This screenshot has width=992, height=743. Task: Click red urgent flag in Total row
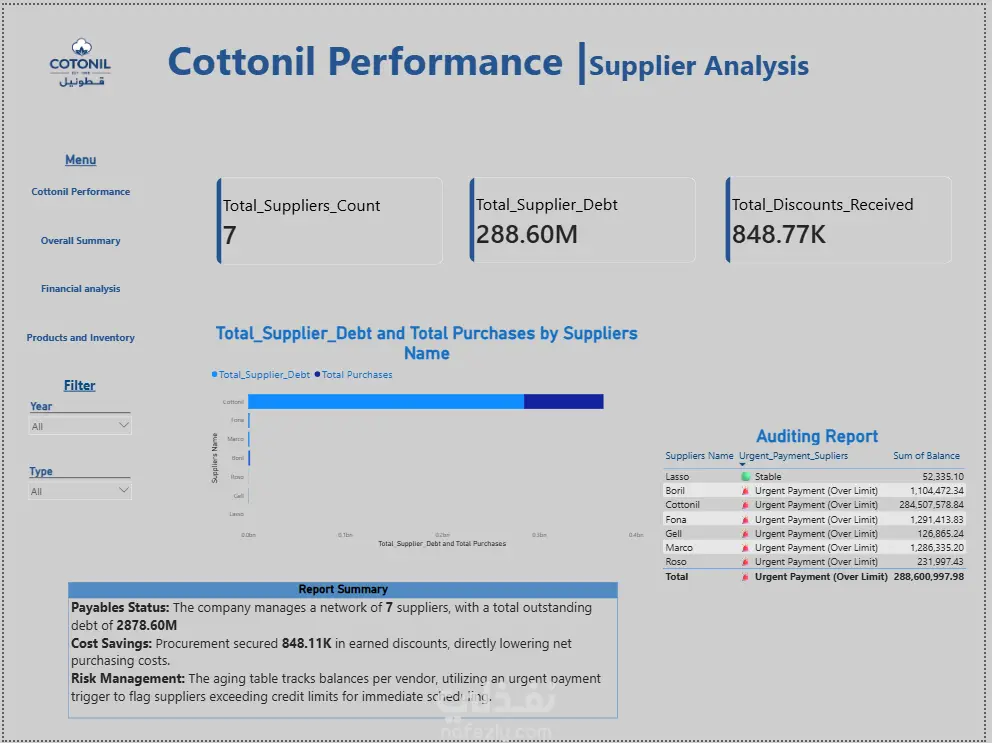pyautogui.click(x=745, y=577)
